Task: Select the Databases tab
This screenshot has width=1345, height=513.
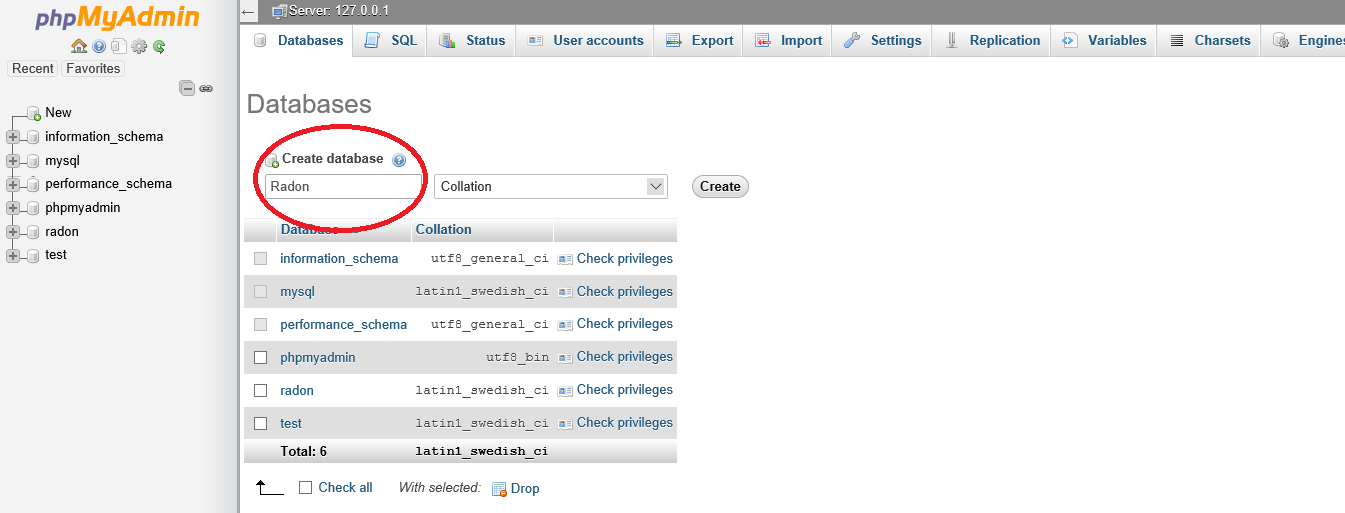Action: click(x=298, y=41)
